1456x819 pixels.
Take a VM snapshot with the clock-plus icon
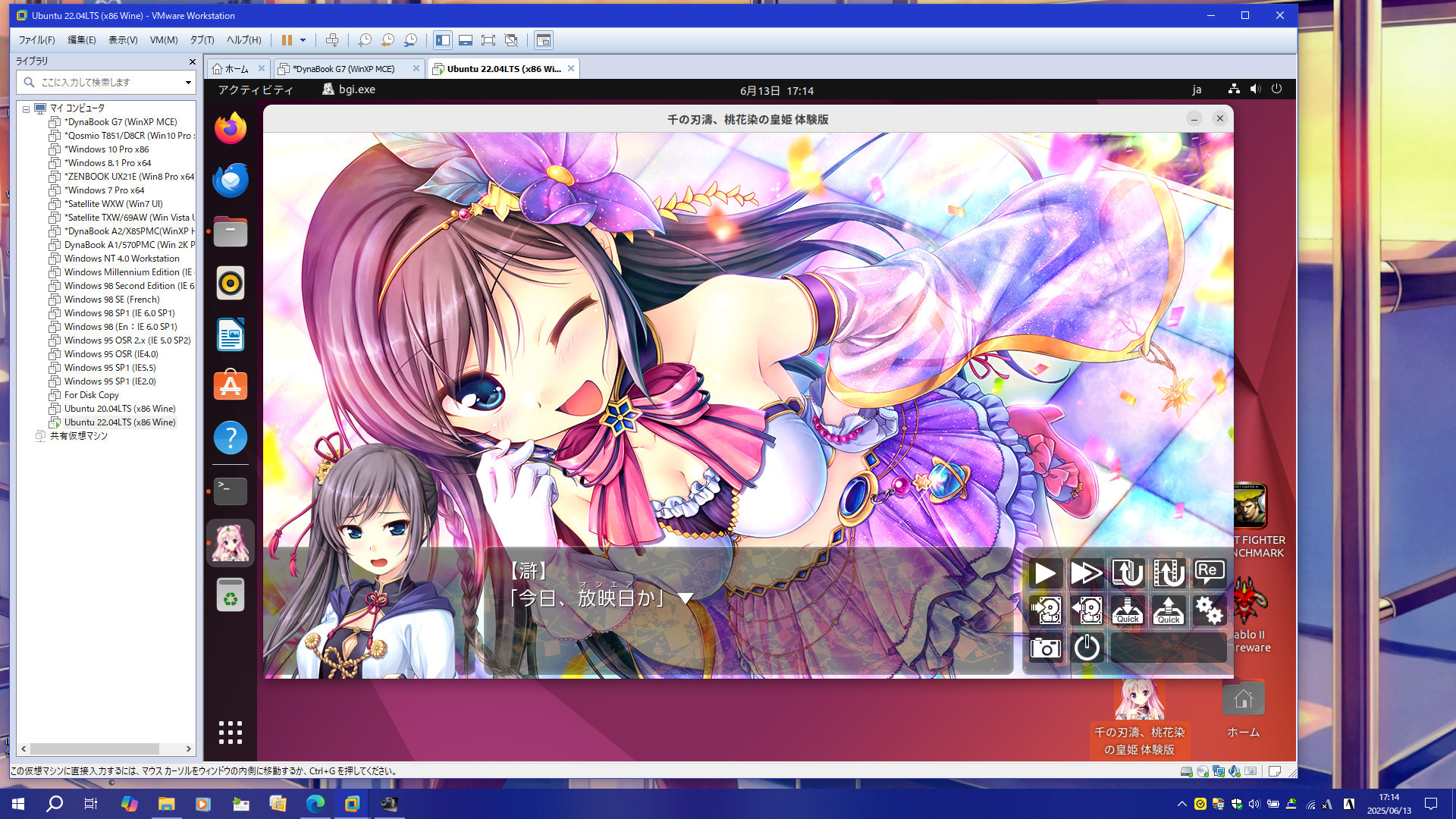(365, 40)
